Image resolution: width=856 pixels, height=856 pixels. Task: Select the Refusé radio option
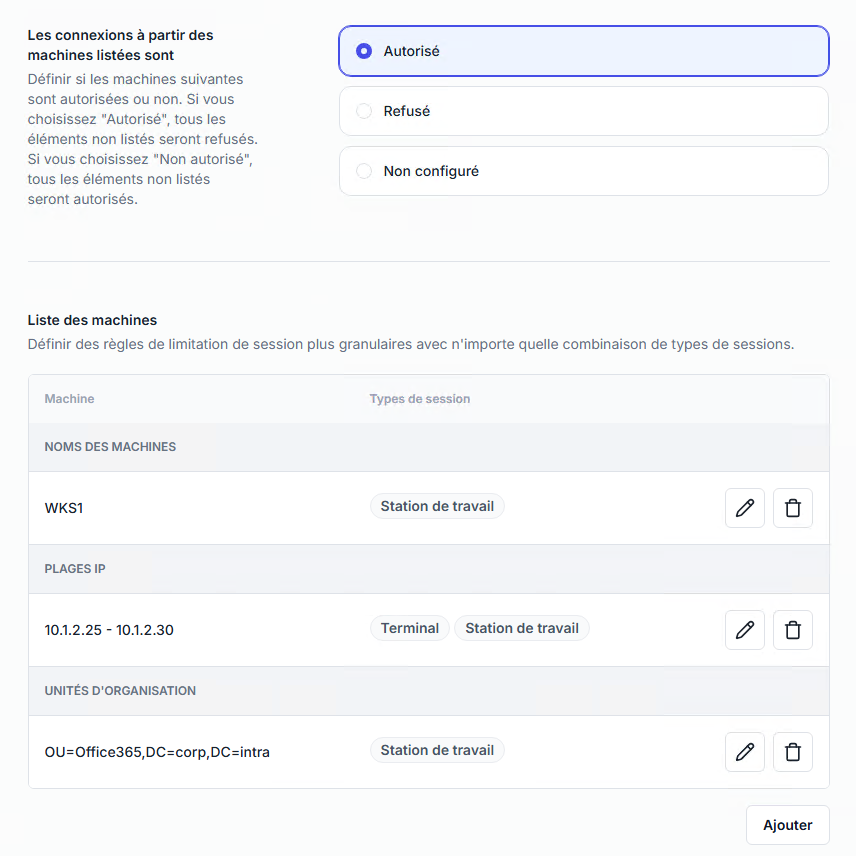click(364, 111)
